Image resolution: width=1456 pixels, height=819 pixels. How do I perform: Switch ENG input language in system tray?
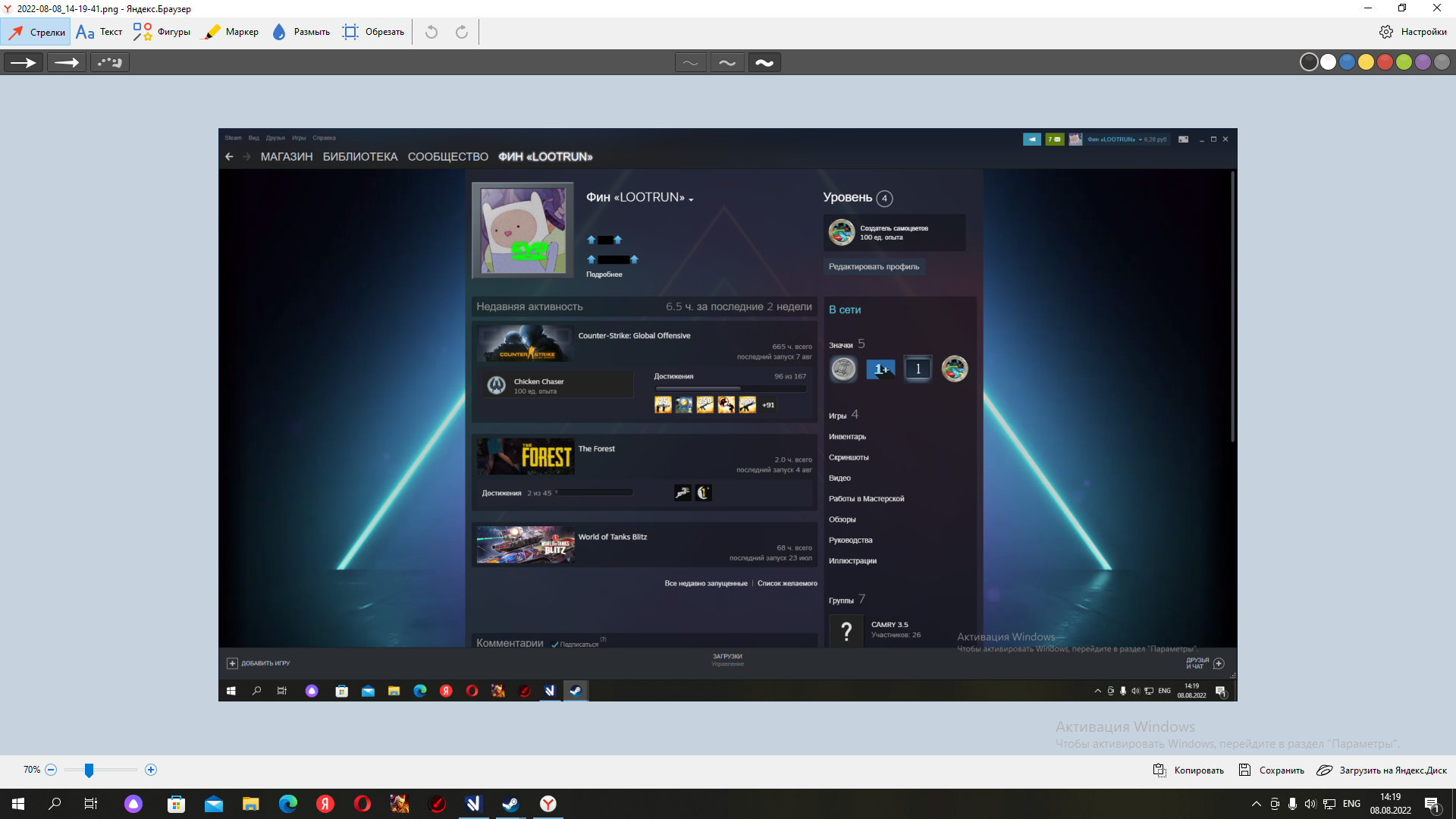coord(1351,804)
